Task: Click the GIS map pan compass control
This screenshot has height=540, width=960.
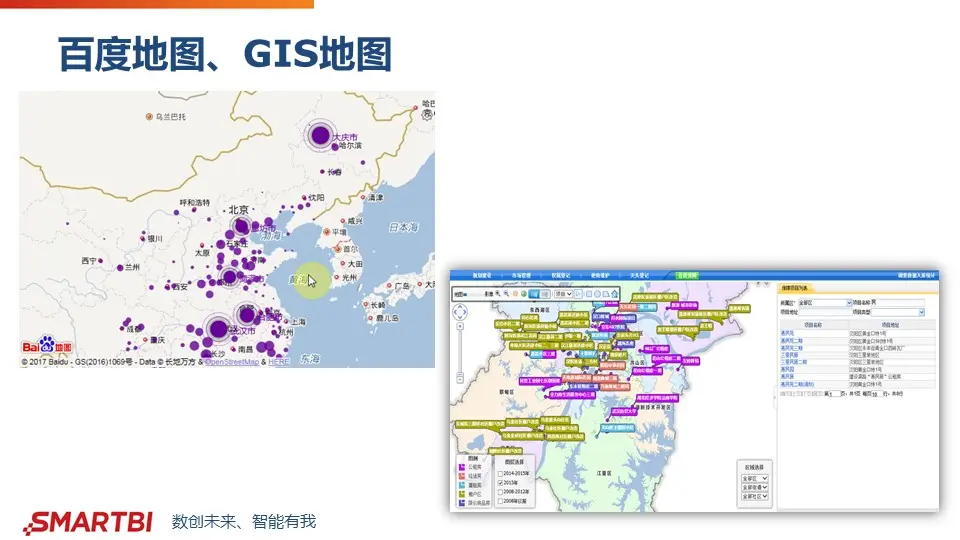Action: coord(460,312)
